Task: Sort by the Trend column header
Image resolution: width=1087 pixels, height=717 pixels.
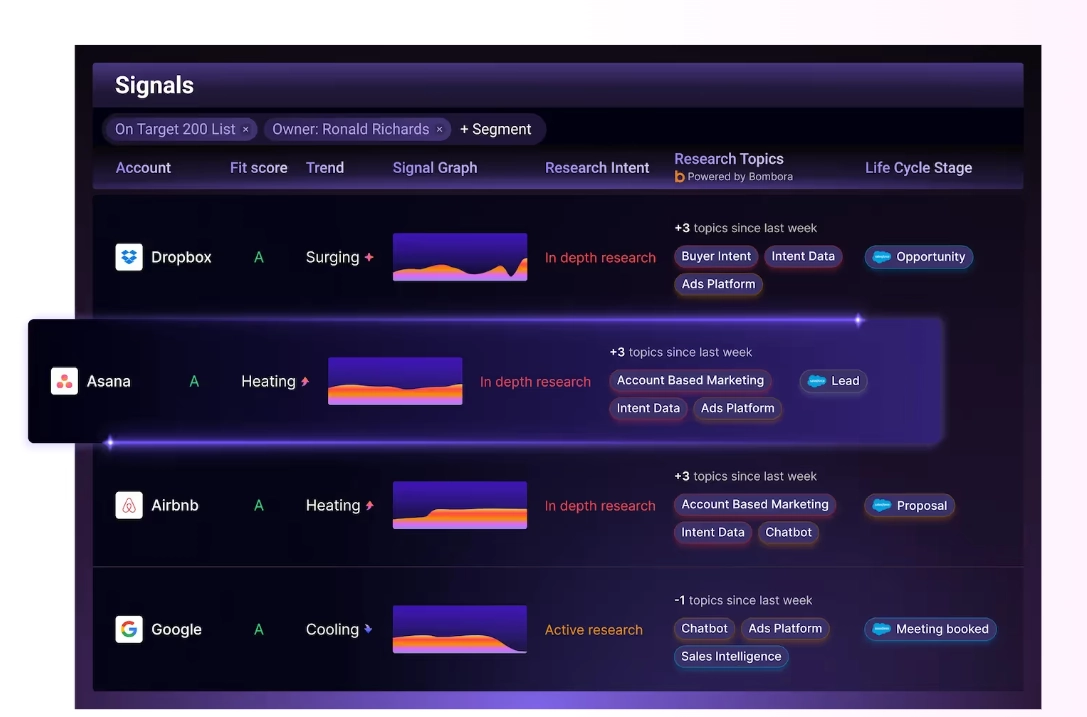Action: [324, 168]
